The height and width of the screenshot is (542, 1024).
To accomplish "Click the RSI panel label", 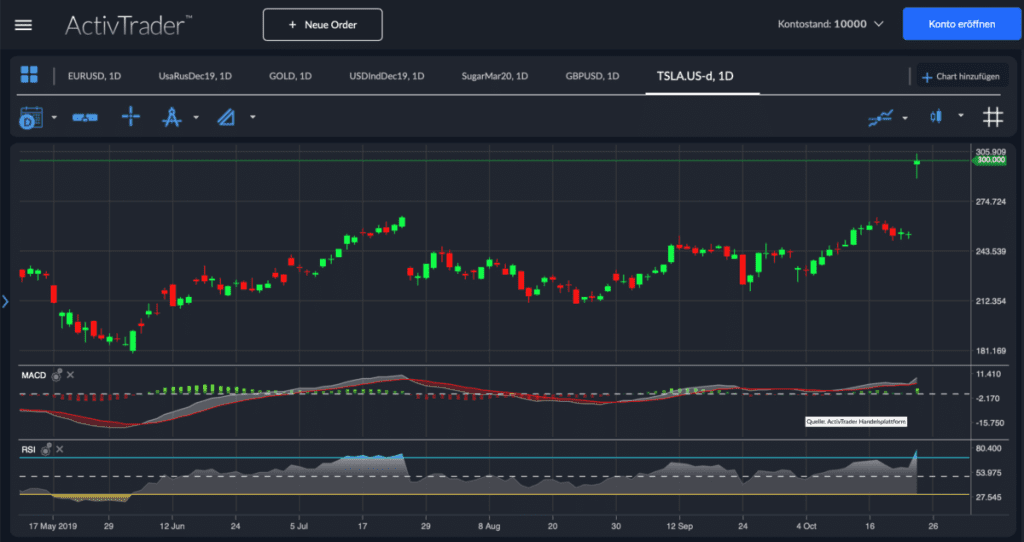I will [x=28, y=449].
